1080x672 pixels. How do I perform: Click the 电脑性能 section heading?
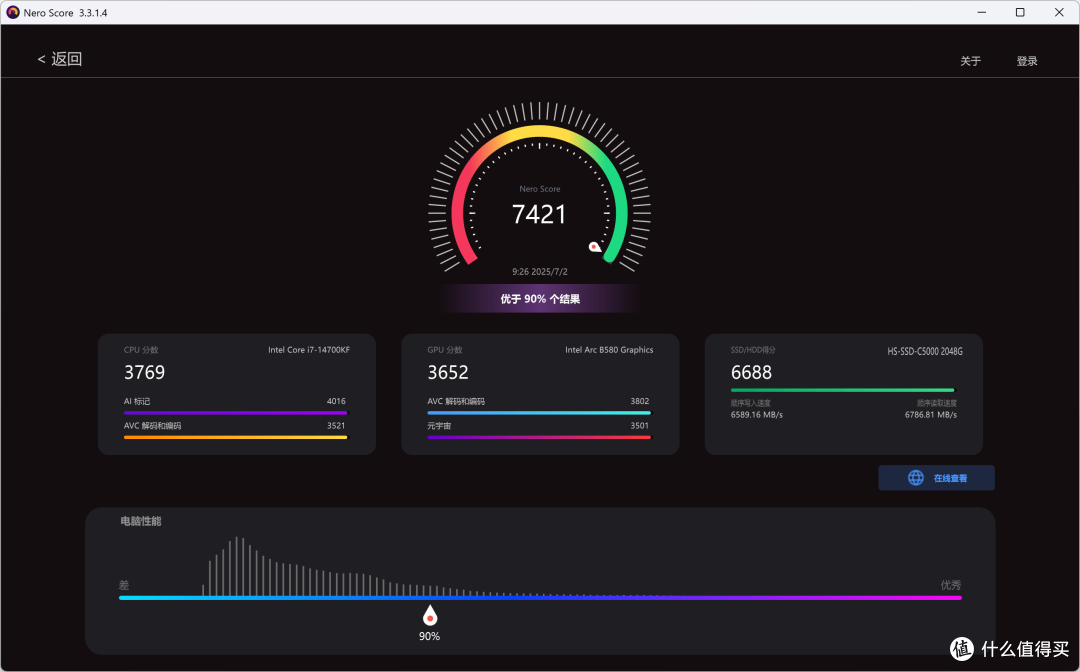(x=141, y=521)
